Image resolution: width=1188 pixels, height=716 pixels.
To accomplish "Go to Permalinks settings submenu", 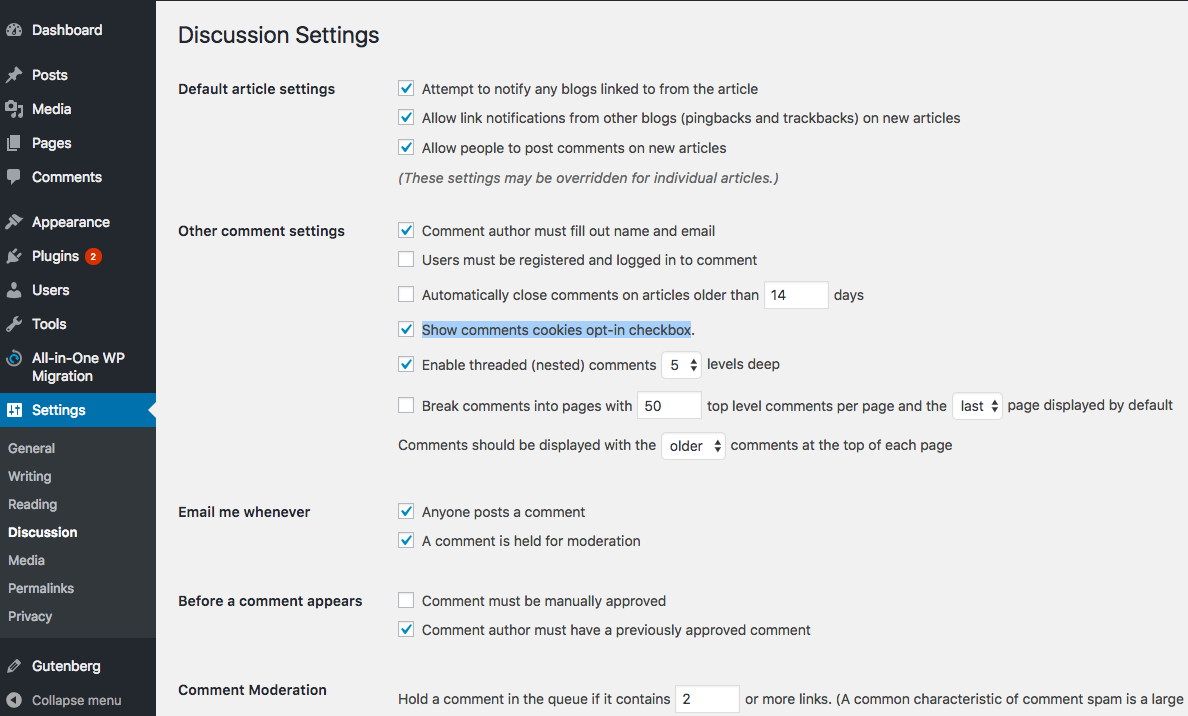I will [x=41, y=588].
